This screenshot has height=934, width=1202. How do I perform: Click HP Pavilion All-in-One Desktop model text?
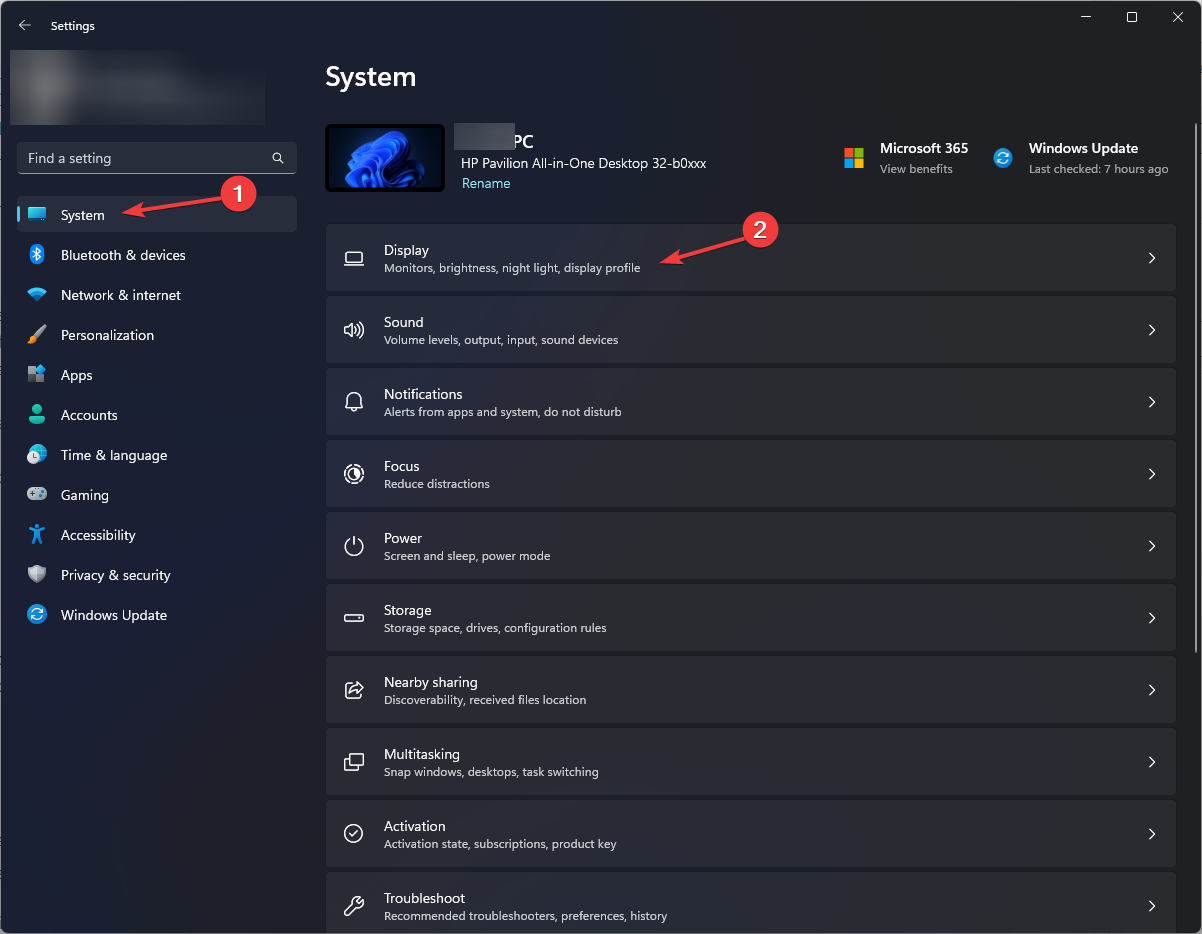tap(584, 163)
